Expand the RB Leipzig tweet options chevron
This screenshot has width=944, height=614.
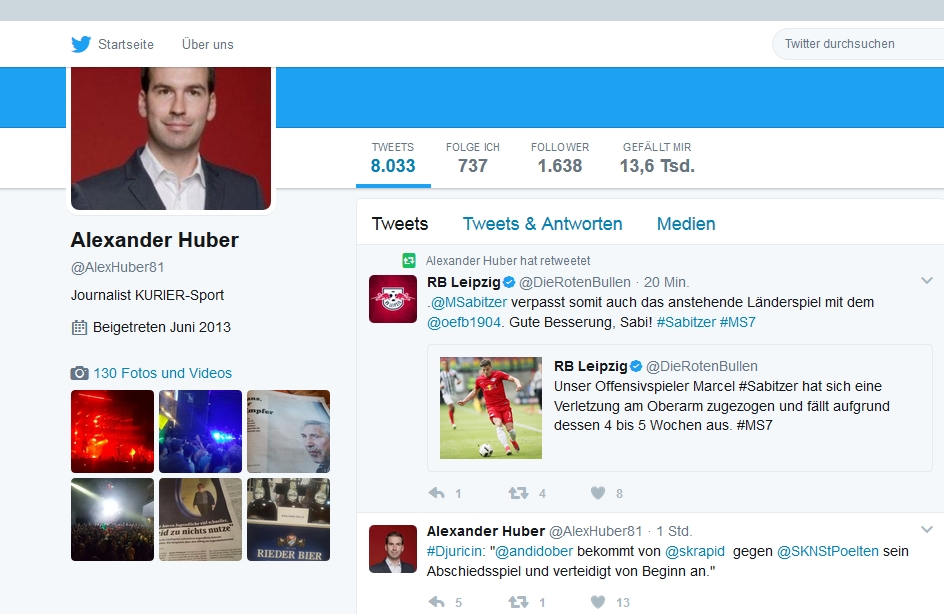pyautogui.click(x=927, y=281)
